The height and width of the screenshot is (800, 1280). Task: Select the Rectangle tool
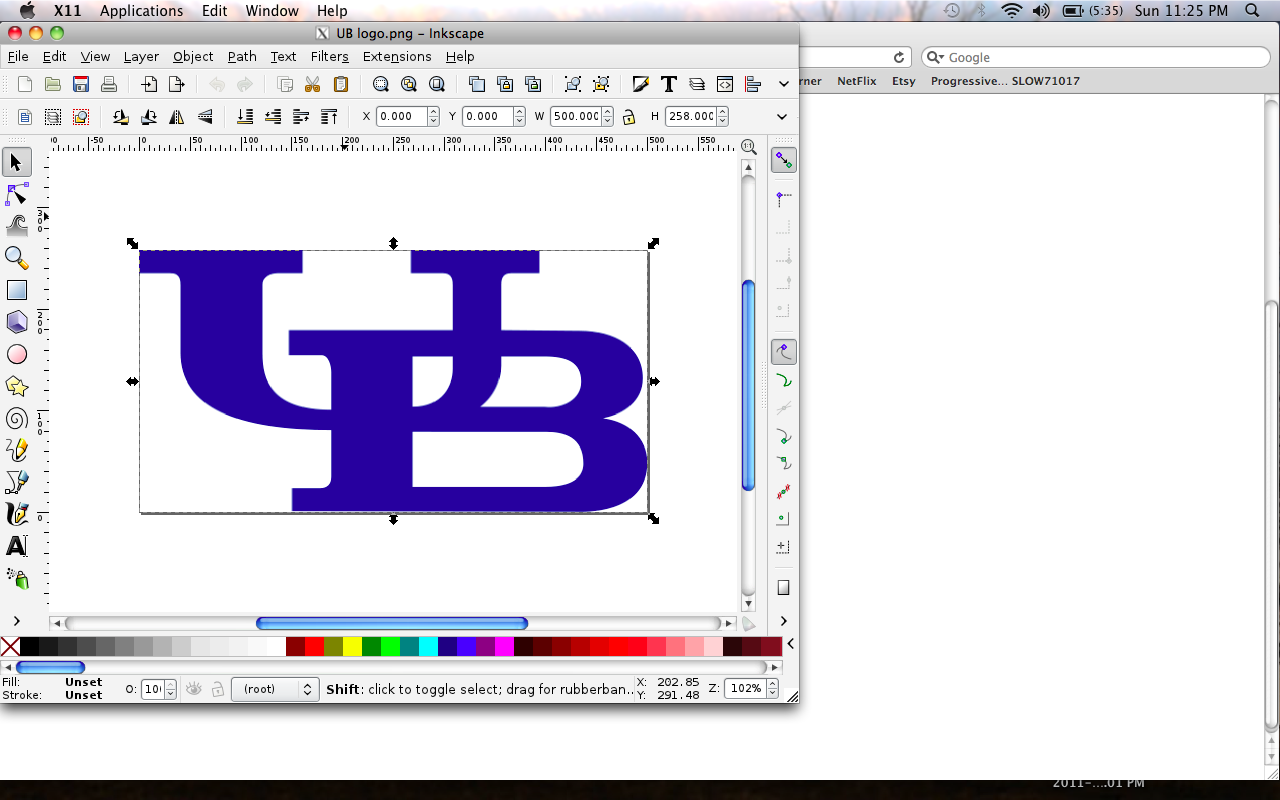(16, 290)
